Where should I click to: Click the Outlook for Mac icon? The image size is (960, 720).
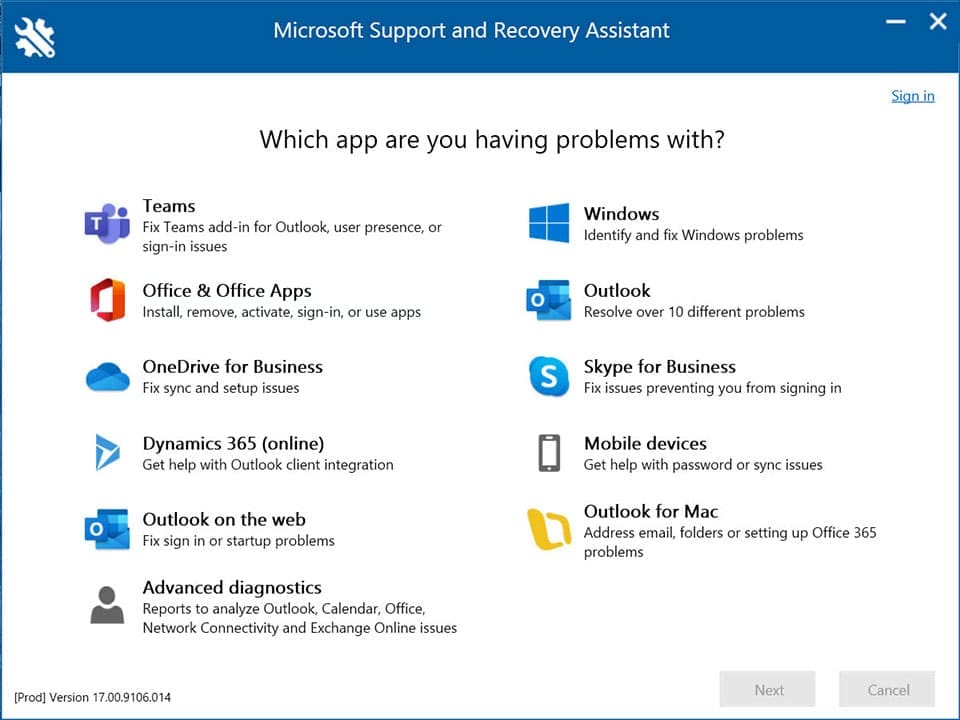pos(546,530)
